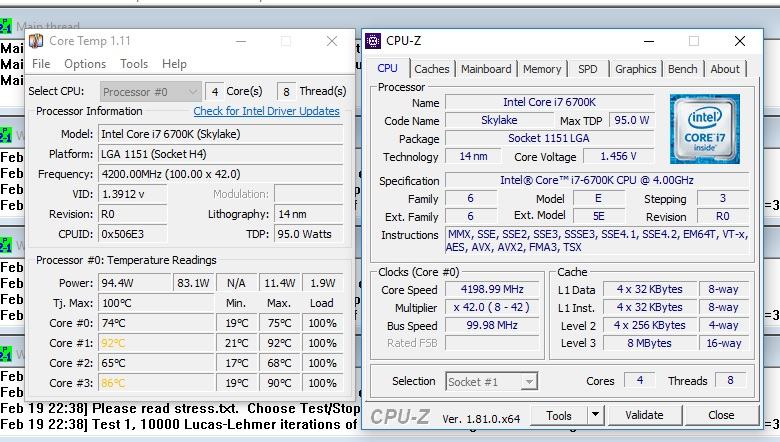Open the About tab in CPU-Z

[725, 69]
